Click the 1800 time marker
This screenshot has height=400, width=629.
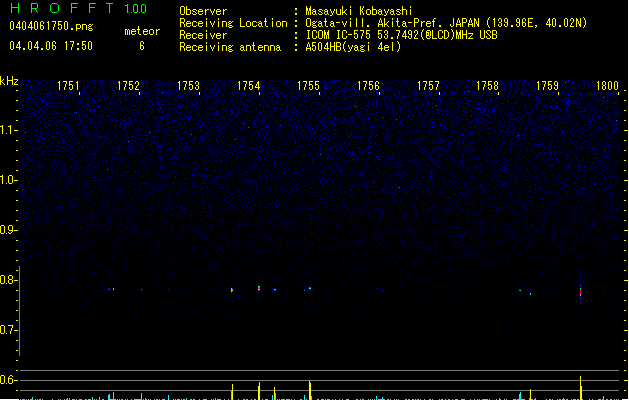(607, 86)
